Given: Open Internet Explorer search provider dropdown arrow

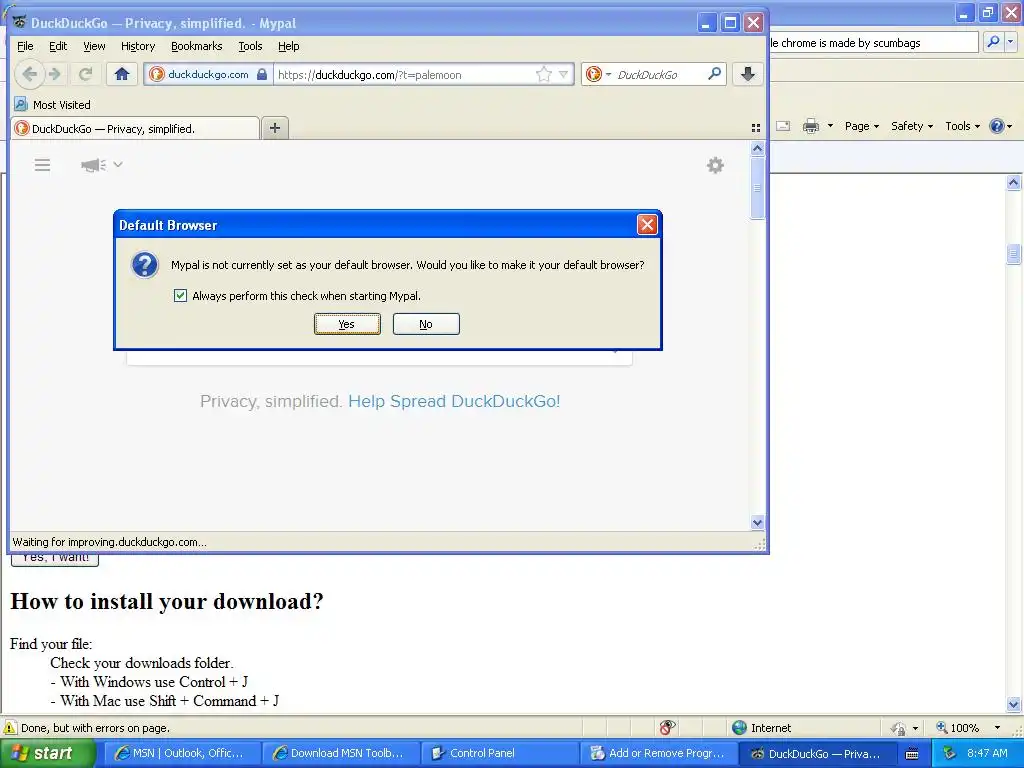Looking at the screenshot, I should [x=1010, y=42].
